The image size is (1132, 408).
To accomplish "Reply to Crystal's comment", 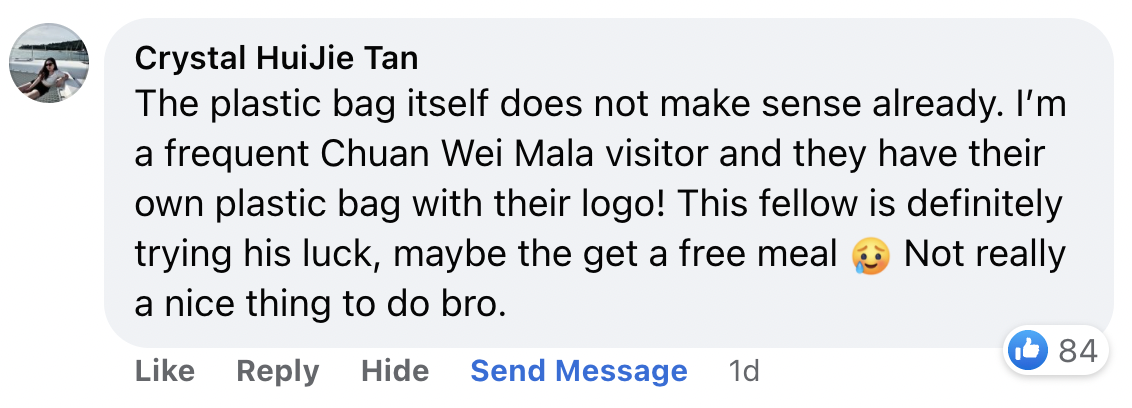I will pos(278,371).
